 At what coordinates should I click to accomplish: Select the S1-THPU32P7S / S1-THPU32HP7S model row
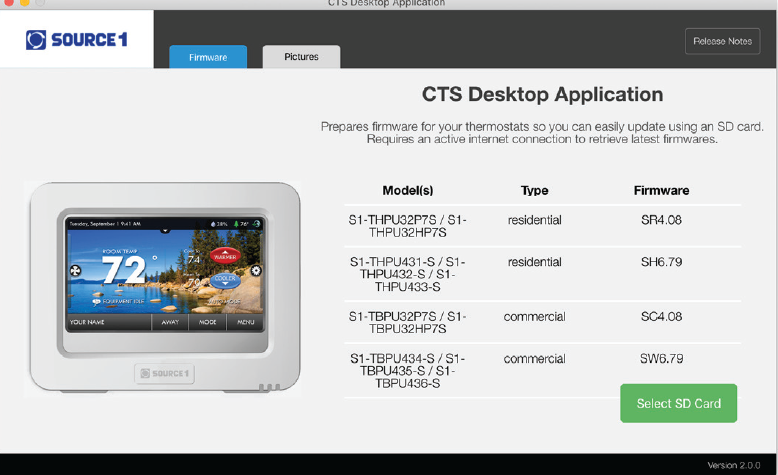[542, 226]
